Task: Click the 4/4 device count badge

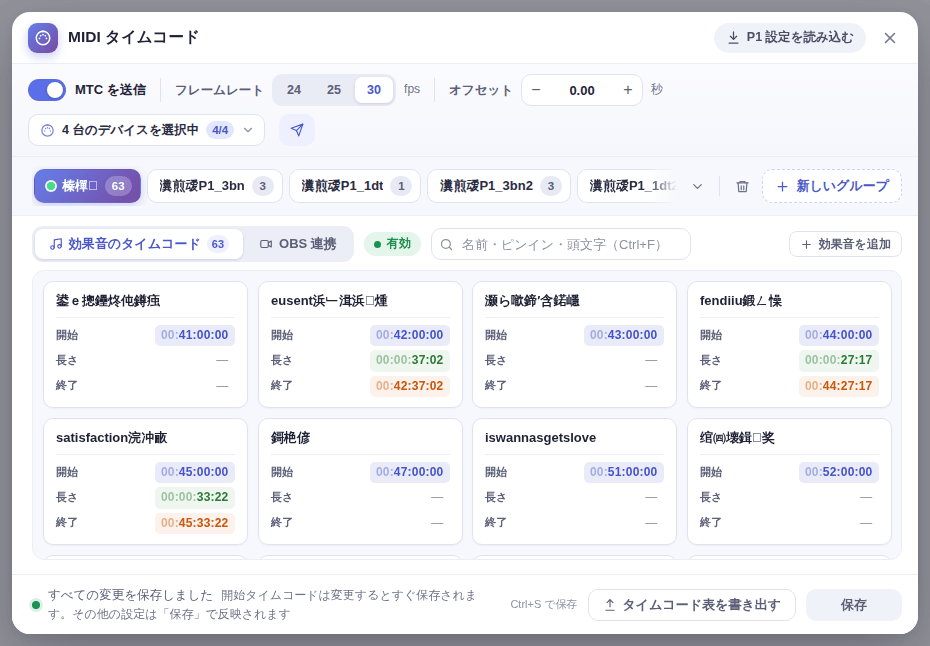Action: pyautogui.click(x=220, y=130)
